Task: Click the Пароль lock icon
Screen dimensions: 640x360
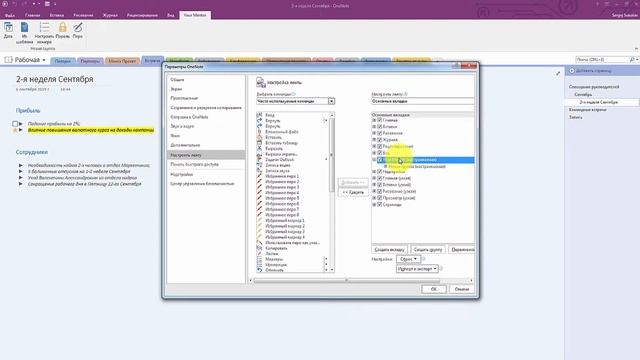Action: point(62,27)
